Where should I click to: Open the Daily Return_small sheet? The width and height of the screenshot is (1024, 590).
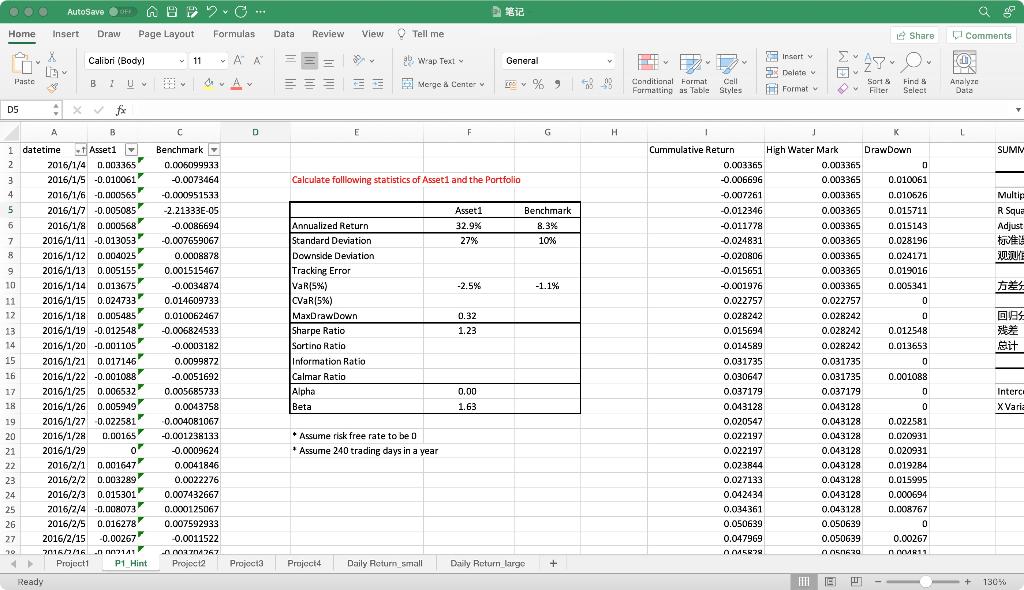(385, 563)
